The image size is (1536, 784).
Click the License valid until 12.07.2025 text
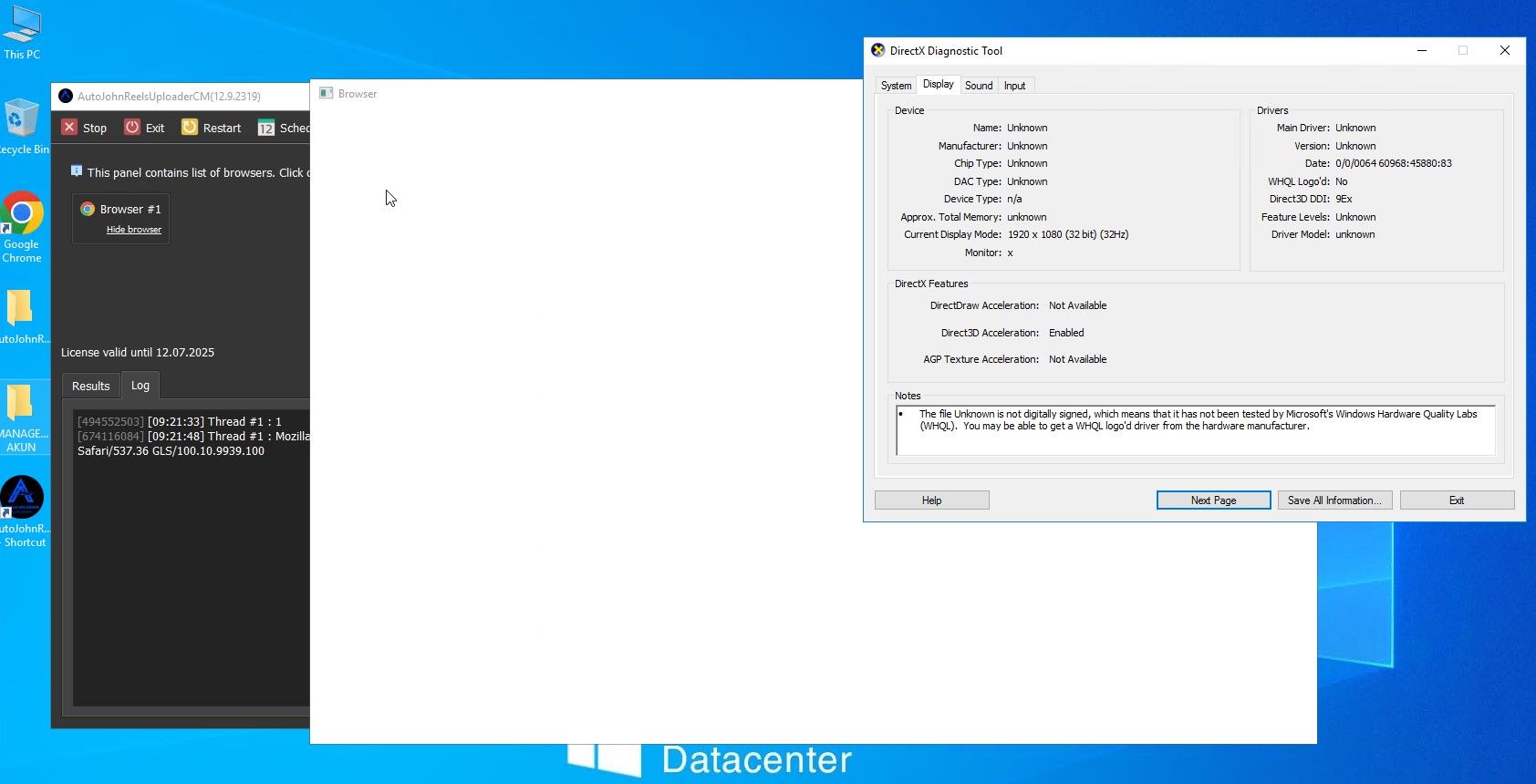pos(138,353)
